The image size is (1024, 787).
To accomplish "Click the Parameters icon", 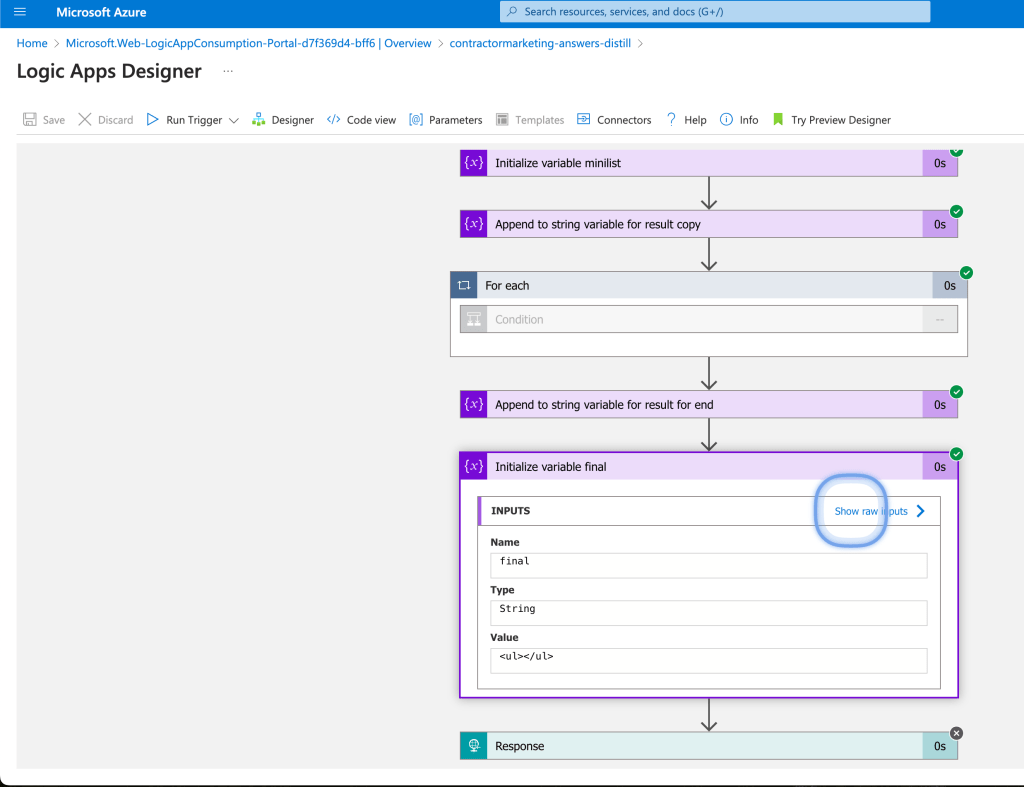I will point(416,120).
